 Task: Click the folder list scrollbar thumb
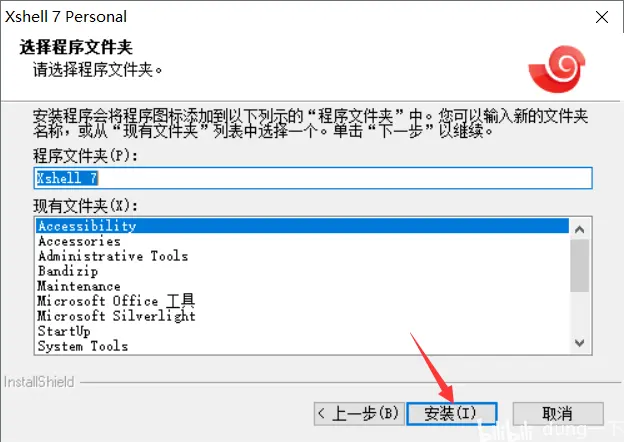(x=579, y=265)
